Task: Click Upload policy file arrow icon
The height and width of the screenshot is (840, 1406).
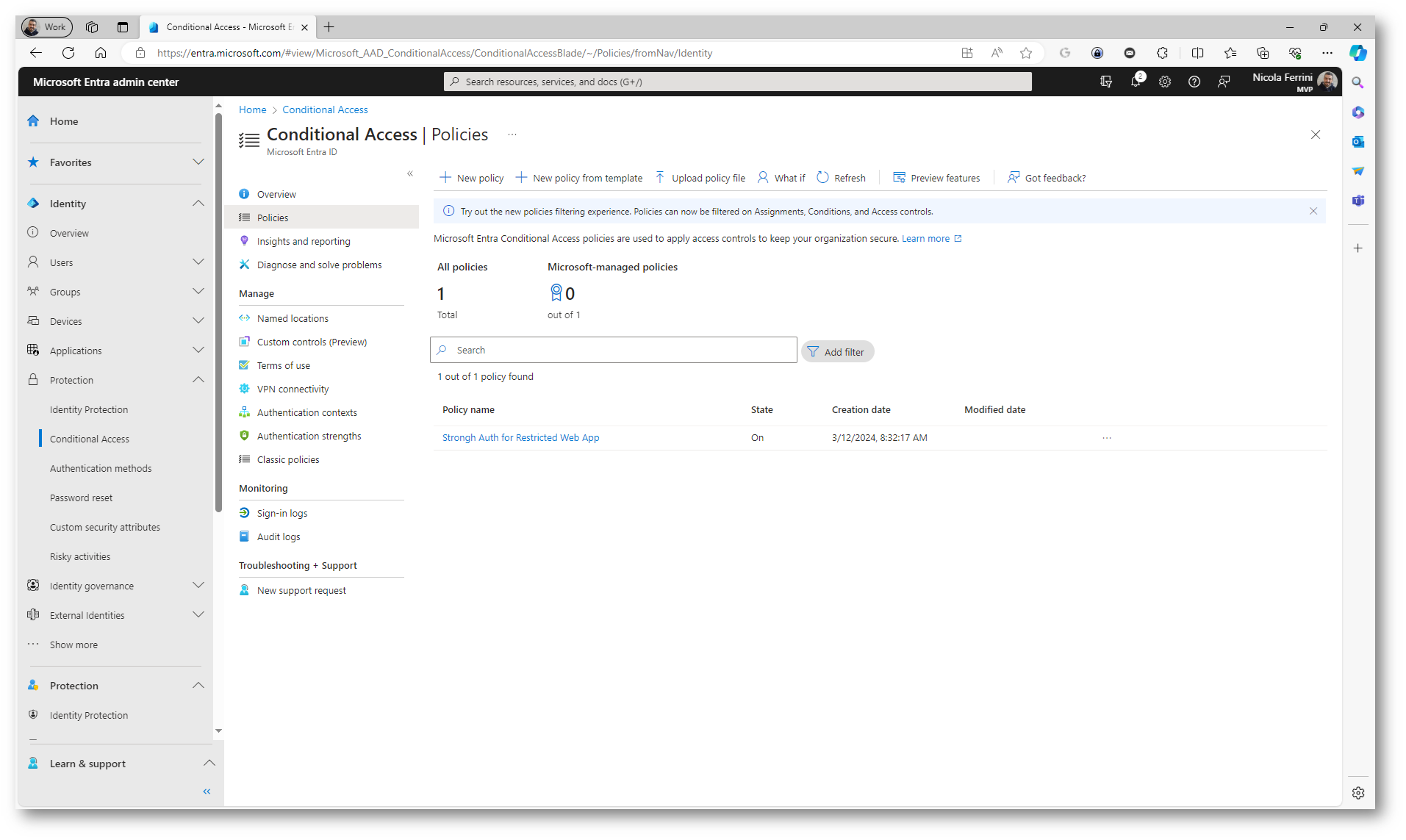Action: [660, 178]
